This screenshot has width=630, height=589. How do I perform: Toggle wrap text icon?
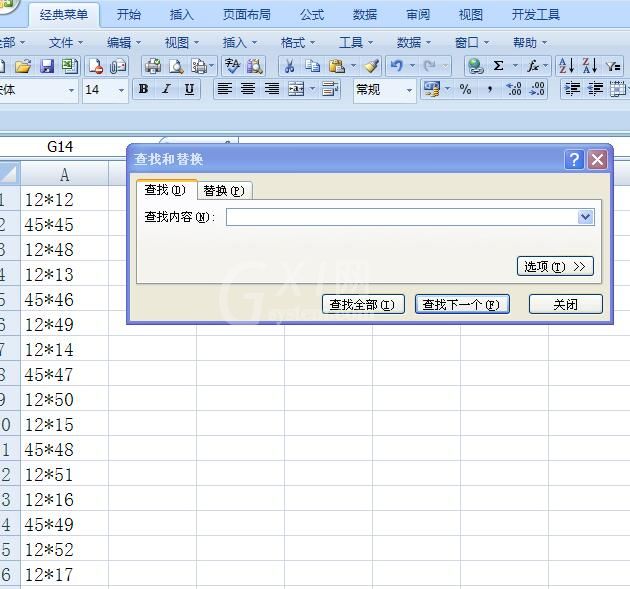(330, 89)
